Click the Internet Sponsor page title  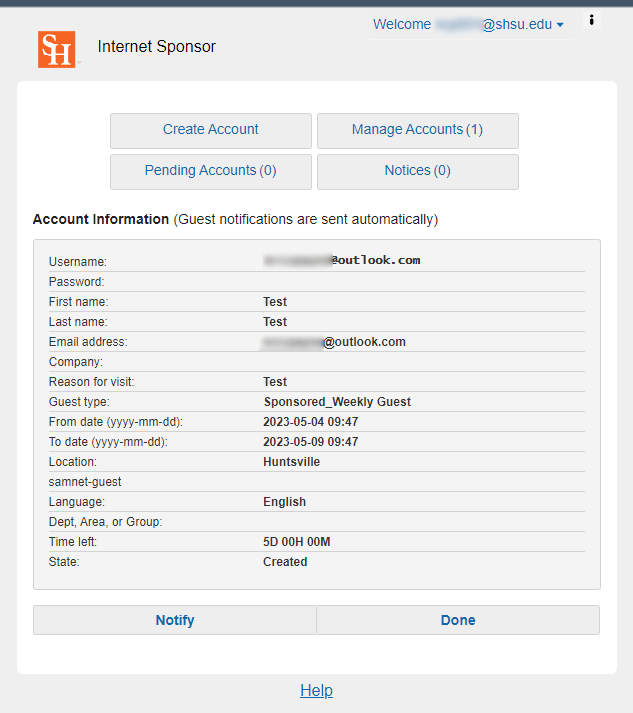tap(157, 47)
